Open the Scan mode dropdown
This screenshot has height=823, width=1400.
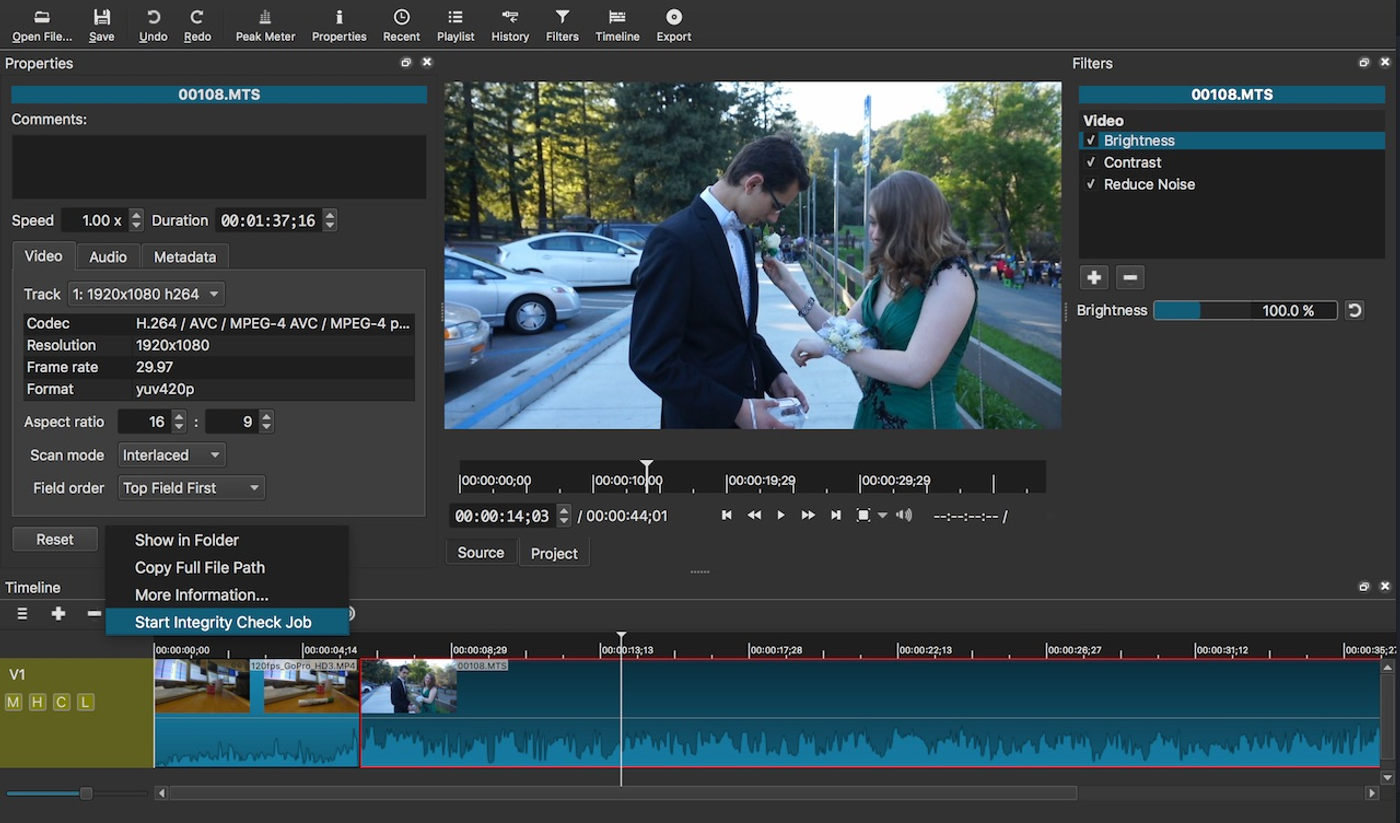pos(171,455)
